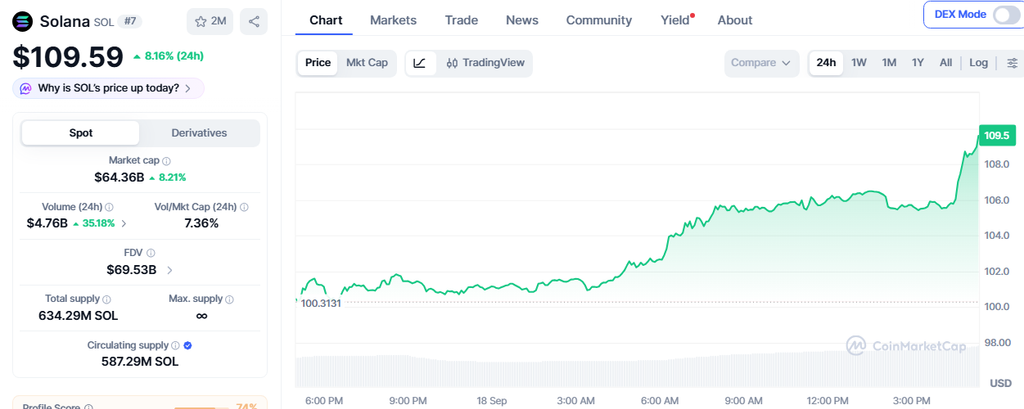
Task: Open chart settings sliders icon
Action: point(1012,63)
